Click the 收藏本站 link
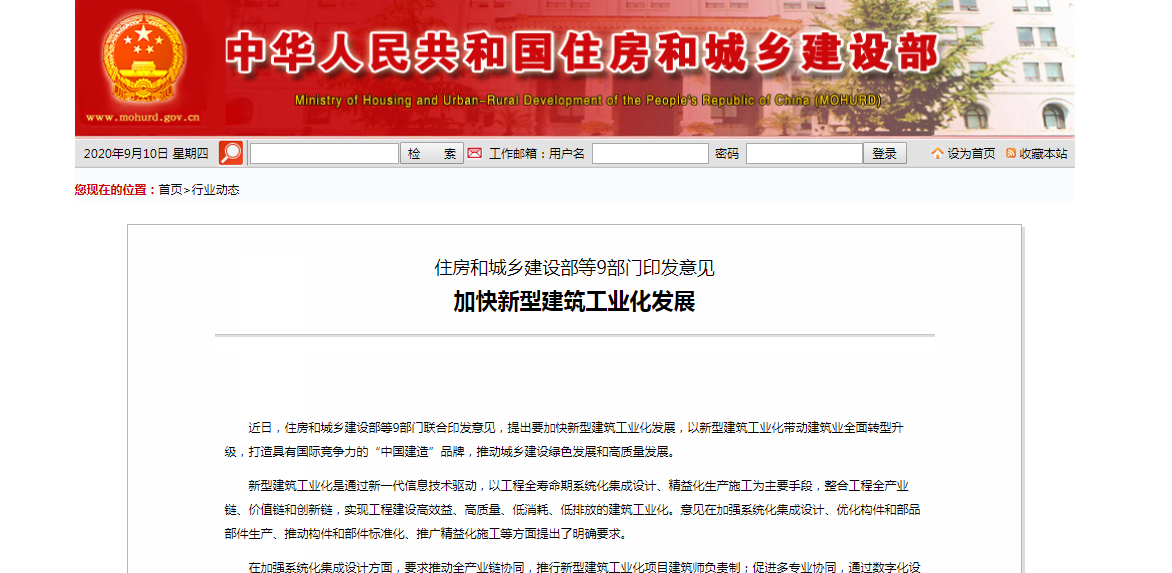This screenshot has width=1172, height=573. (1043, 154)
